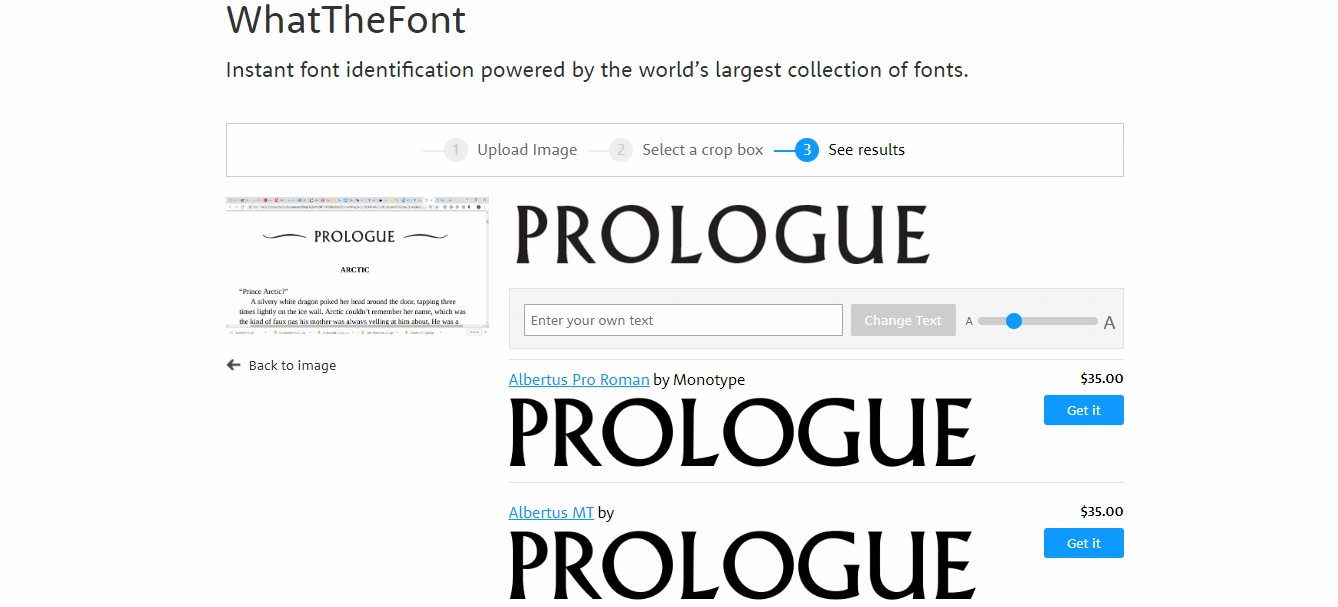
Task: Click the blue step 3 circle
Action: [x=807, y=150]
